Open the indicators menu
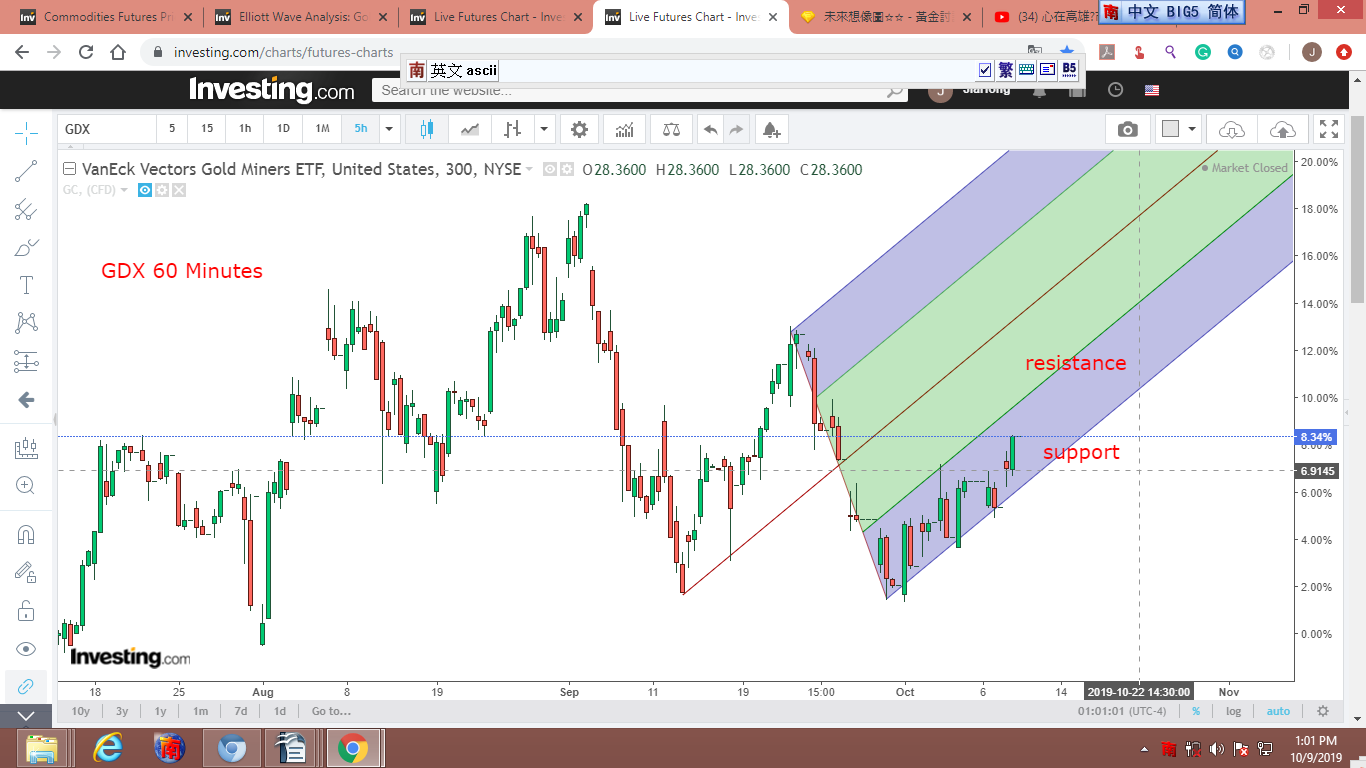Image resolution: width=1366 pixels, height=768 pixels. [624, 129]
